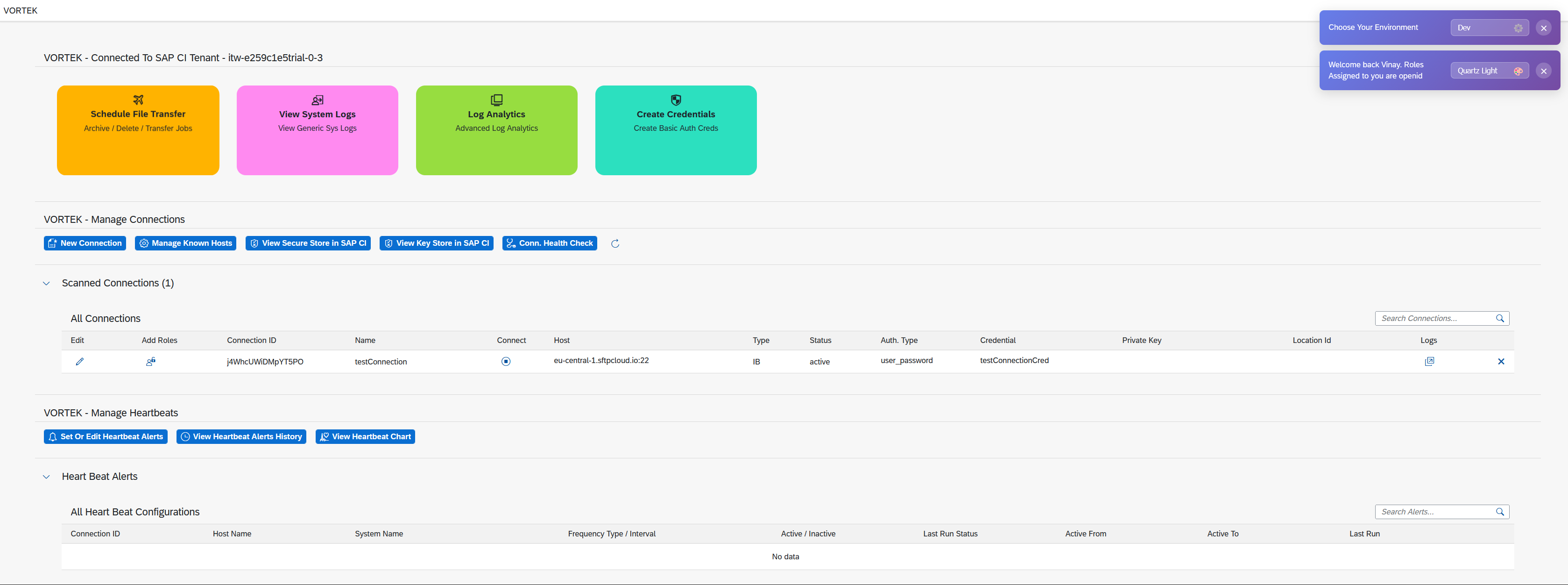The width and height of the screenshot is (1568, 585).
Task: Click the Add Roles icon in connection row
Action: 150,361
